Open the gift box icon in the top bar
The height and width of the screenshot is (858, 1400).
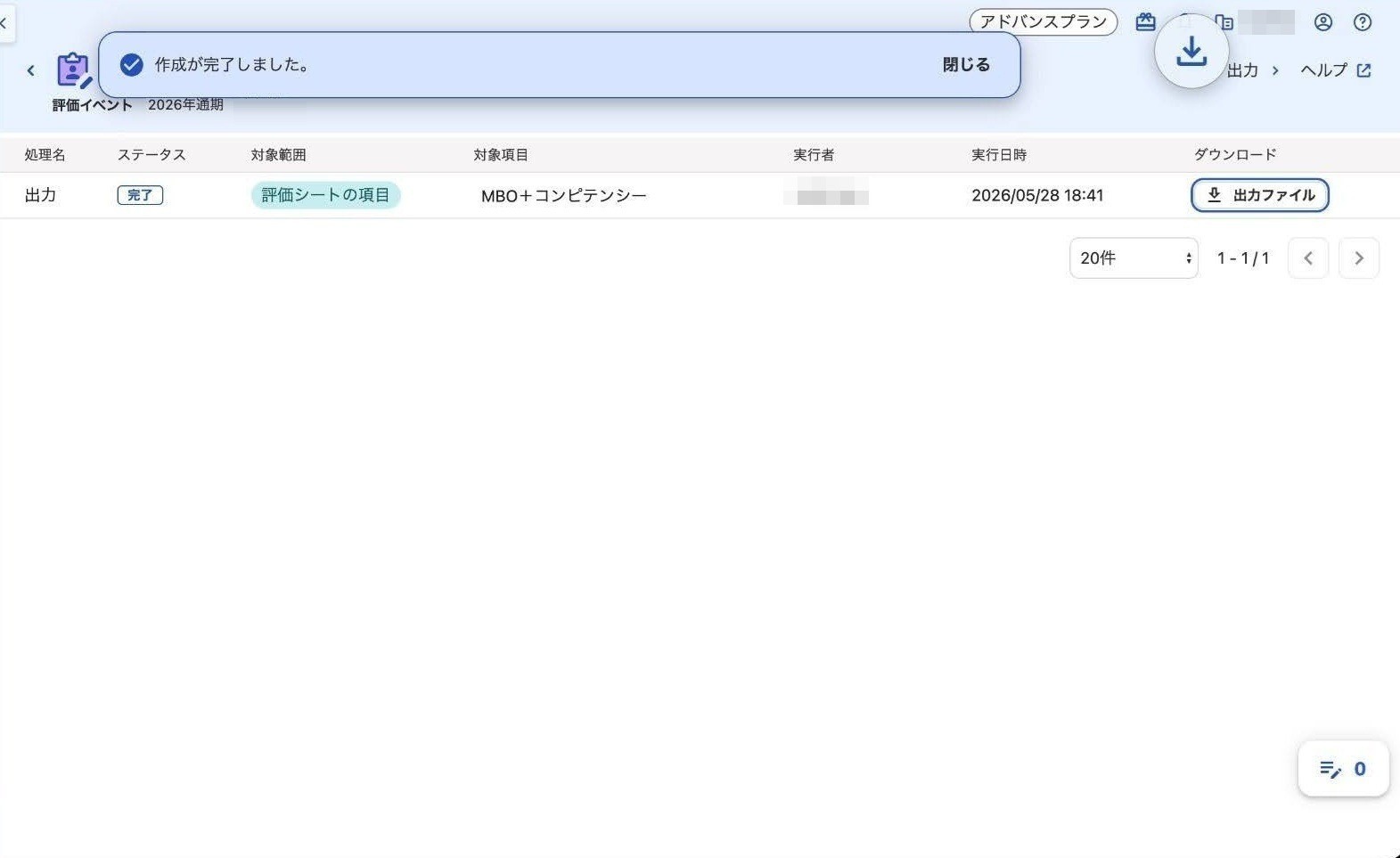click(1145, 22)
